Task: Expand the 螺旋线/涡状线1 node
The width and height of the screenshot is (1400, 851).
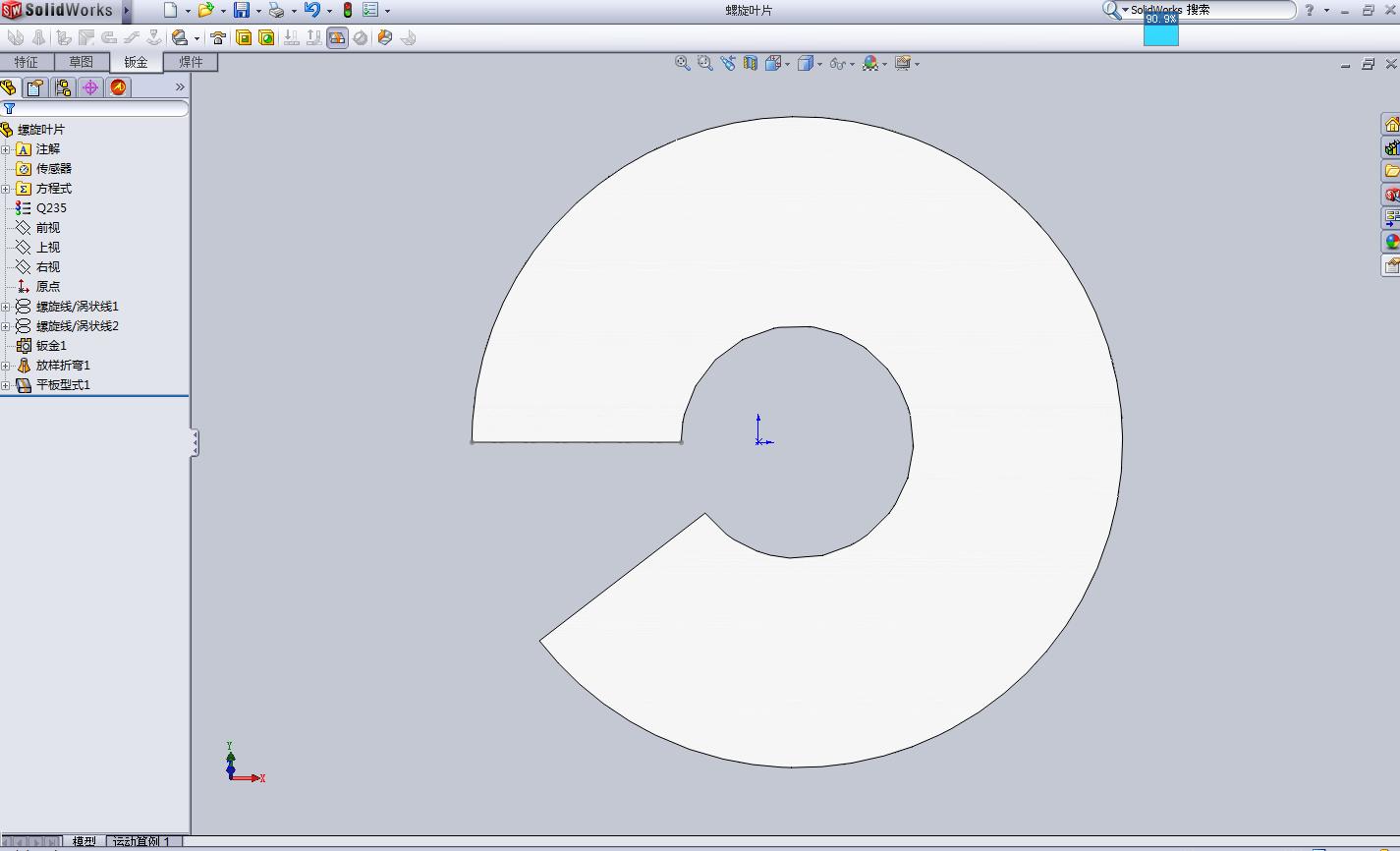Action: pyautogui.click(x=6, y=307)
